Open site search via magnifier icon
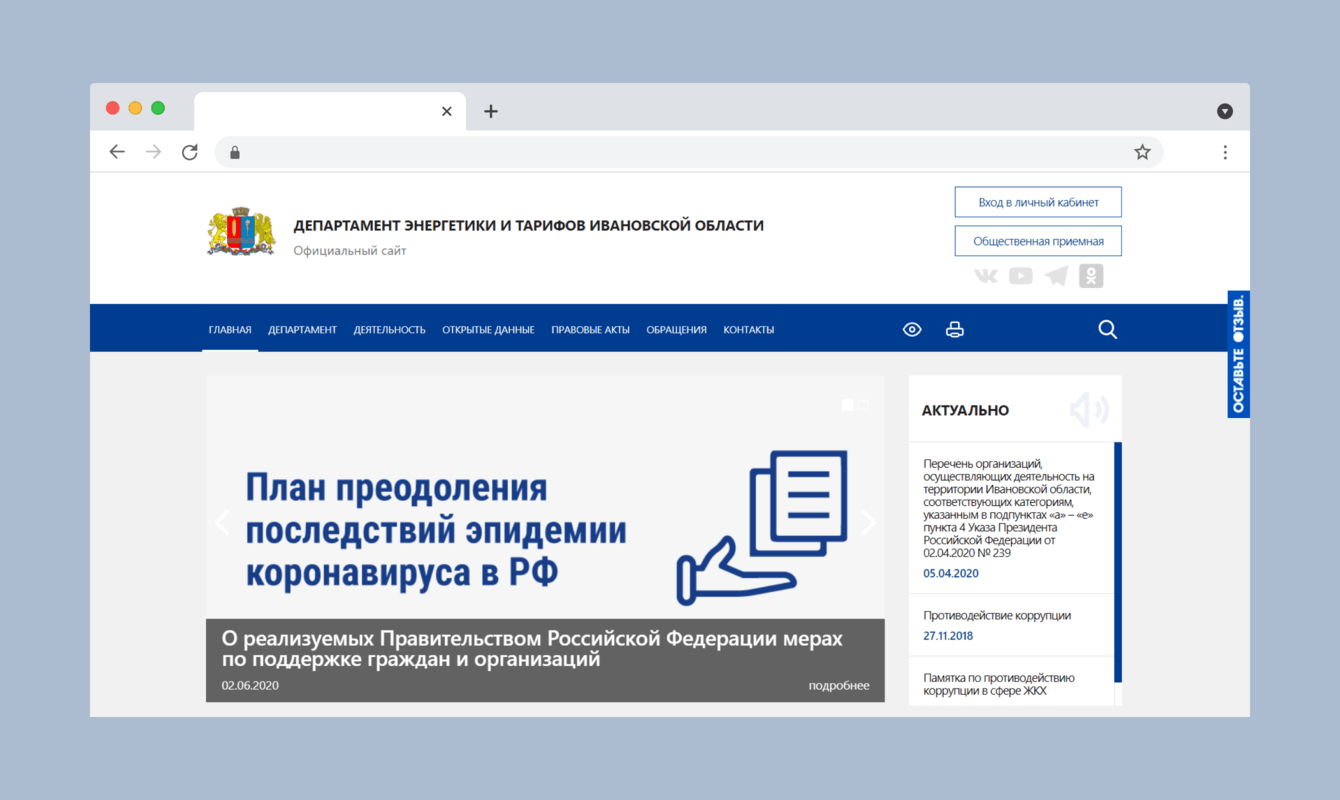1340x800 pixels. pos(1107,329)
